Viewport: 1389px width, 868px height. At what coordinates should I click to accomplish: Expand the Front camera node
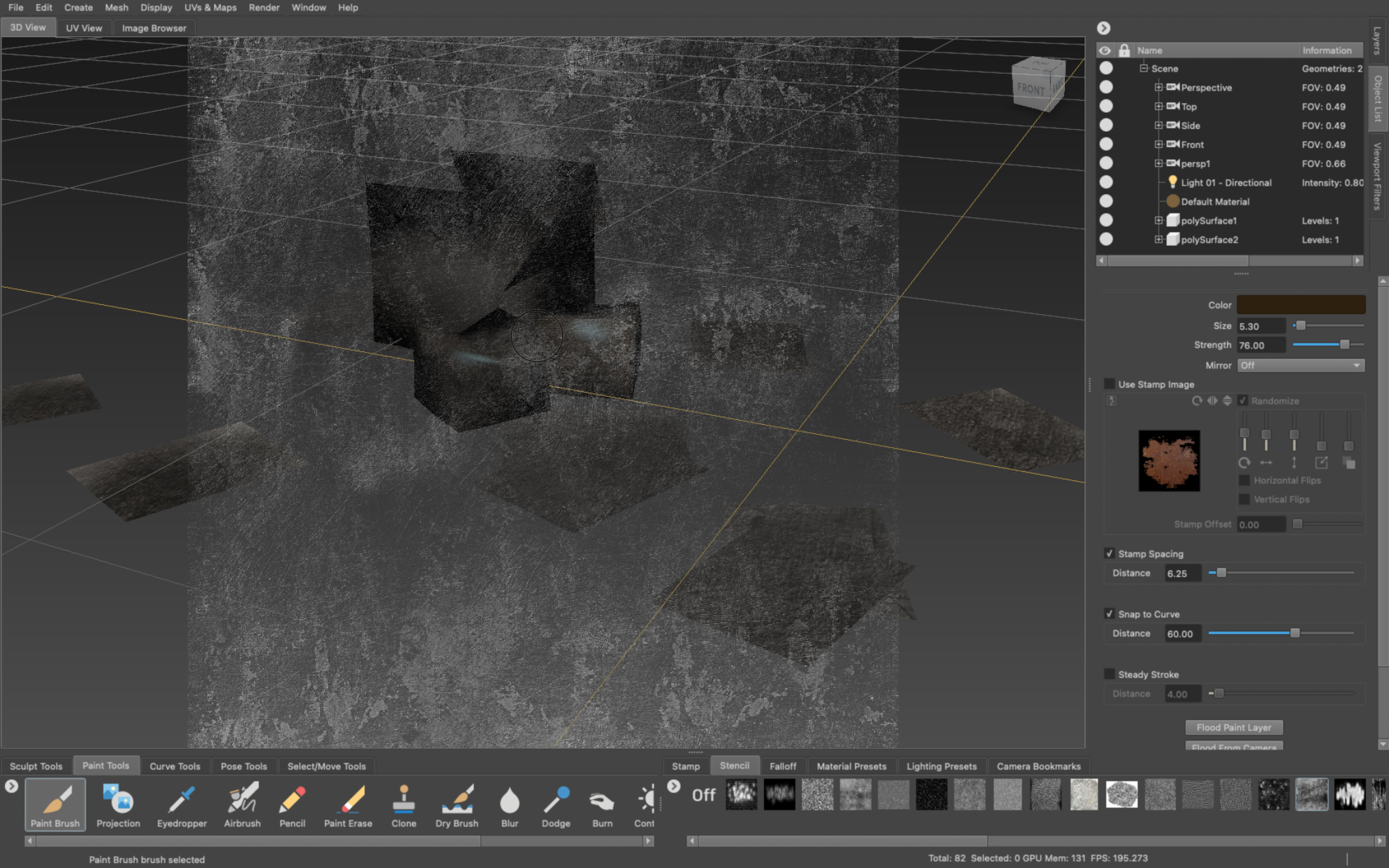click(x=1159, y=144)
